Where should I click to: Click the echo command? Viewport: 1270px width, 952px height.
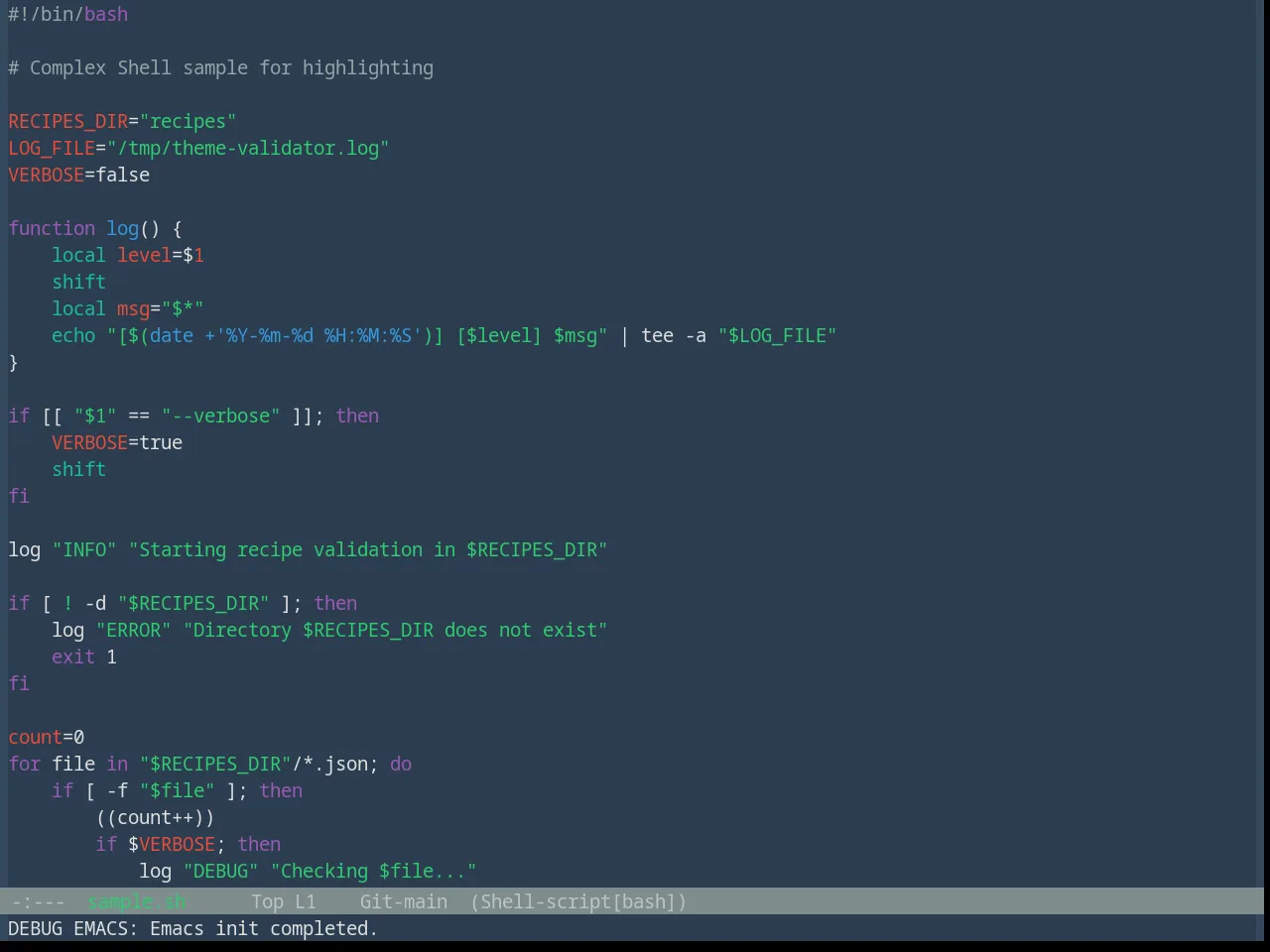coord(73,335)
